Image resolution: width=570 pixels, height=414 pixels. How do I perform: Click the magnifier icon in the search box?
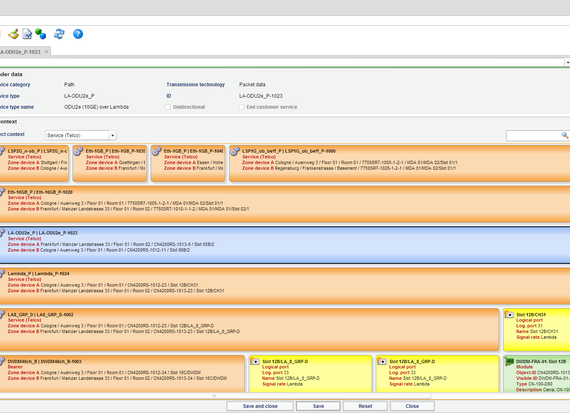[x=565, y=135]
